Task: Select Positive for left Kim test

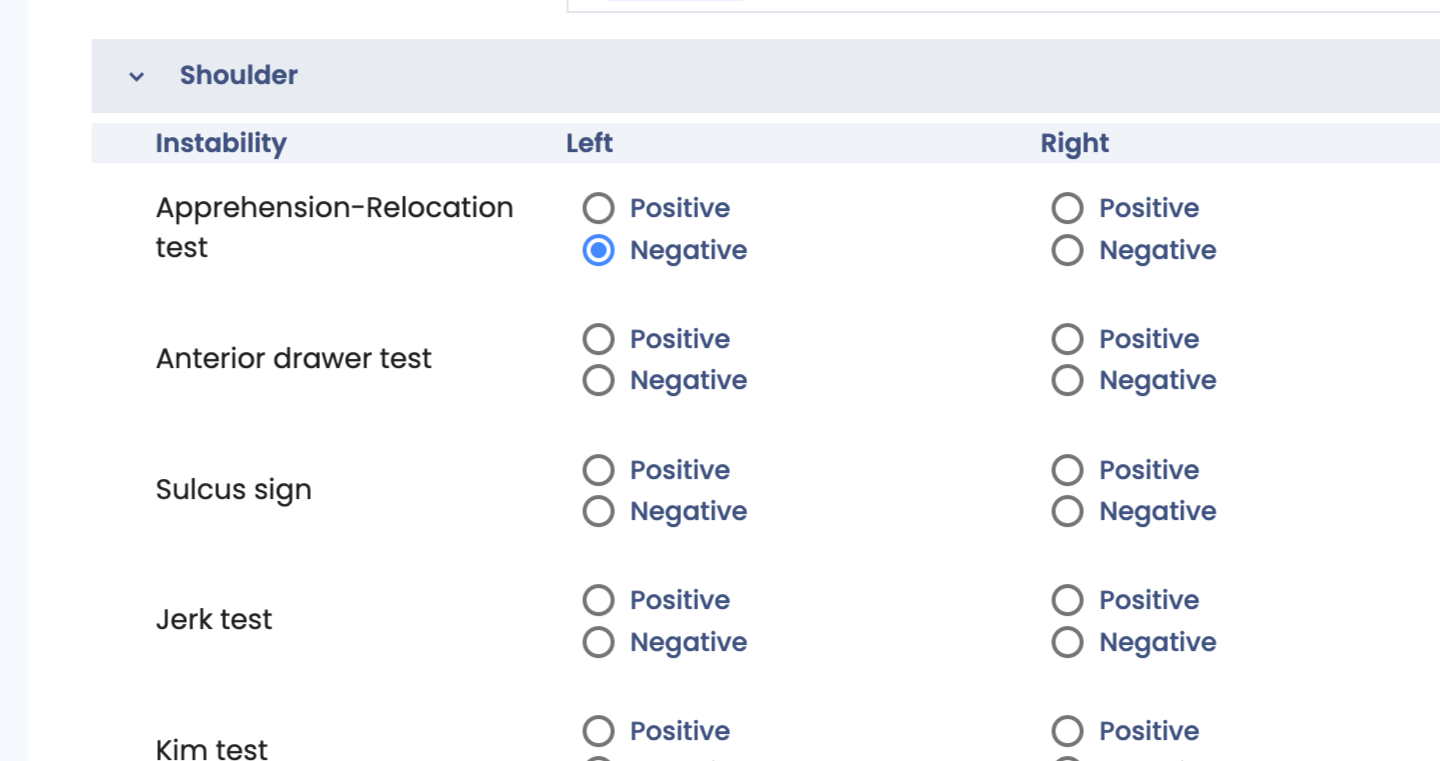Action: (598, 731)
